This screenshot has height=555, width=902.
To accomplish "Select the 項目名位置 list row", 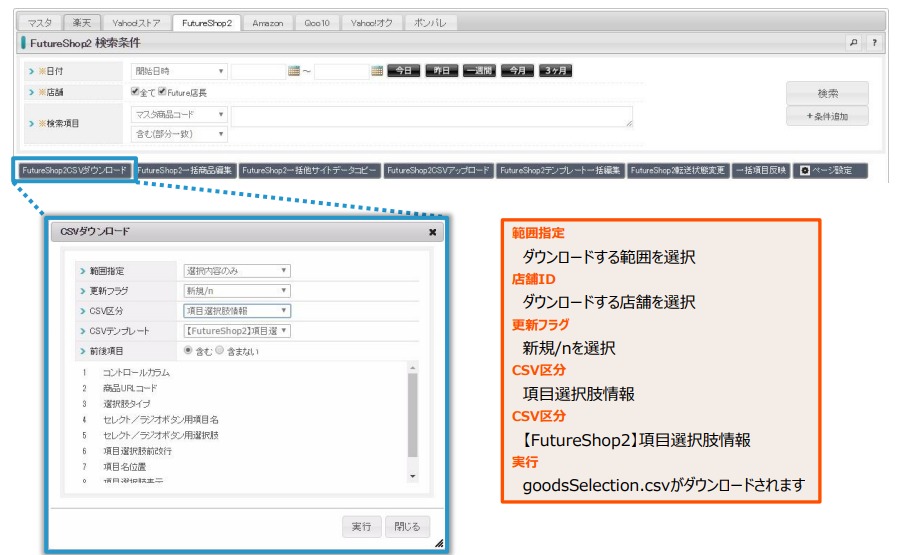I will 124,467.
